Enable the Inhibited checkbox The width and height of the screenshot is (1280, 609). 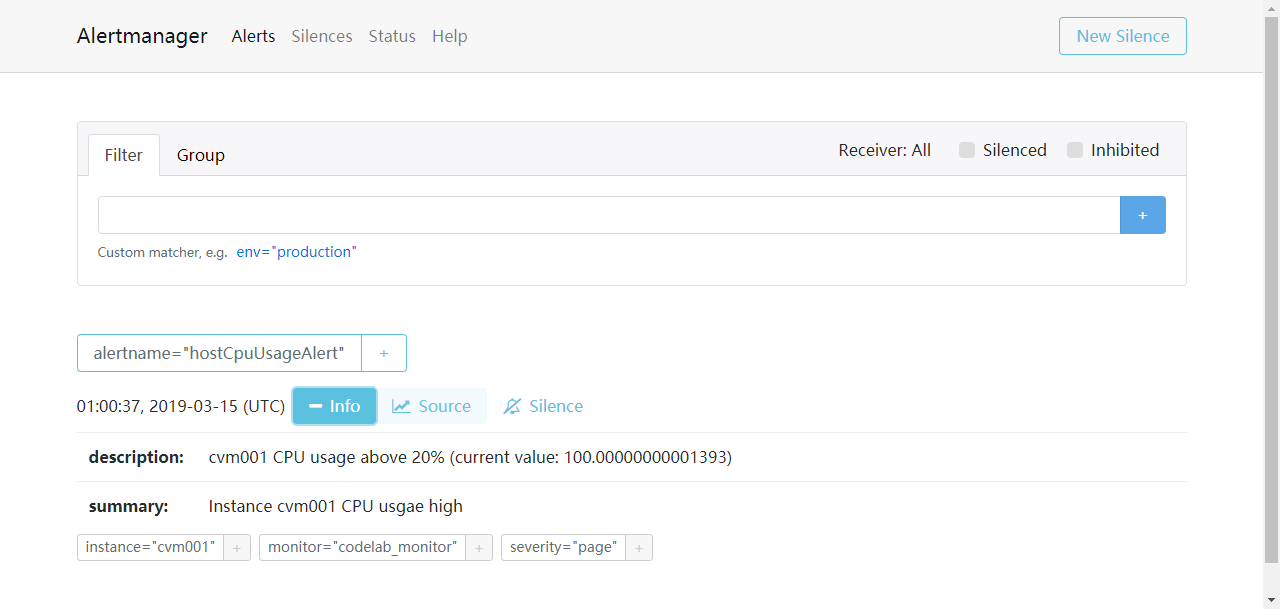click(x=1075, y=149)
